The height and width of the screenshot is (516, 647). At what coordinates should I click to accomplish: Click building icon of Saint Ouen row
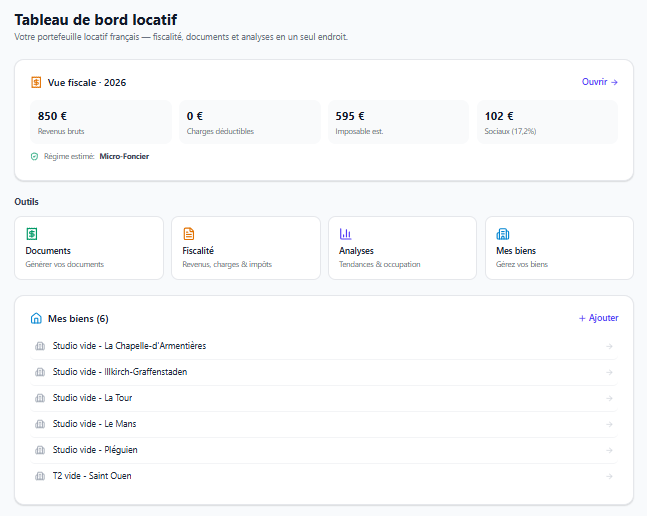40,476
